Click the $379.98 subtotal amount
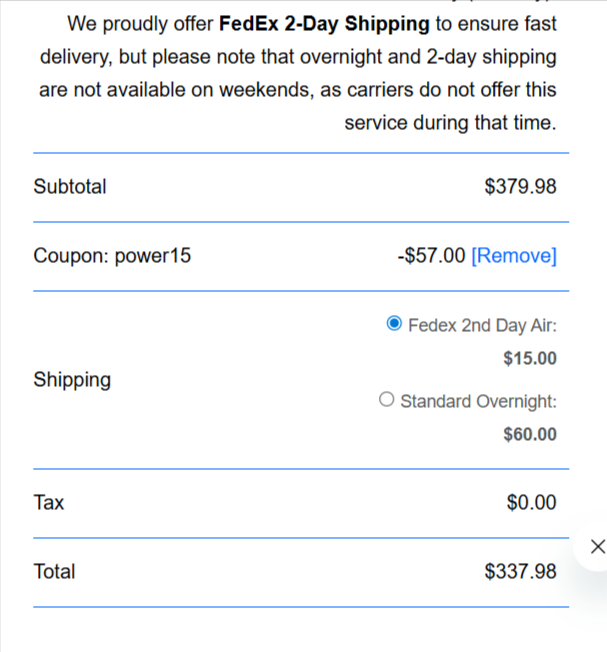 pos(520,187)
